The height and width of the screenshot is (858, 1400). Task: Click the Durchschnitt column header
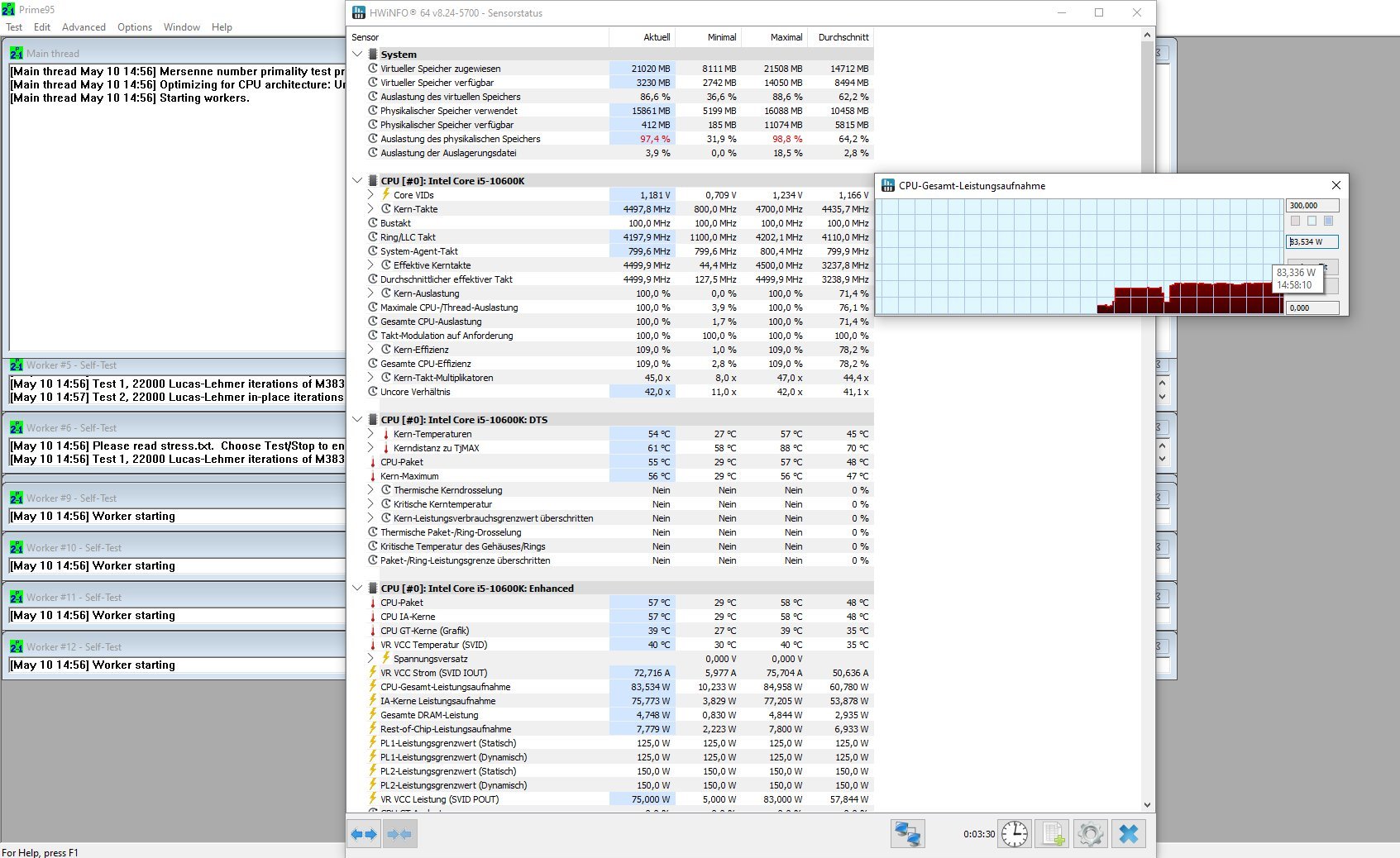pos(840,37)
